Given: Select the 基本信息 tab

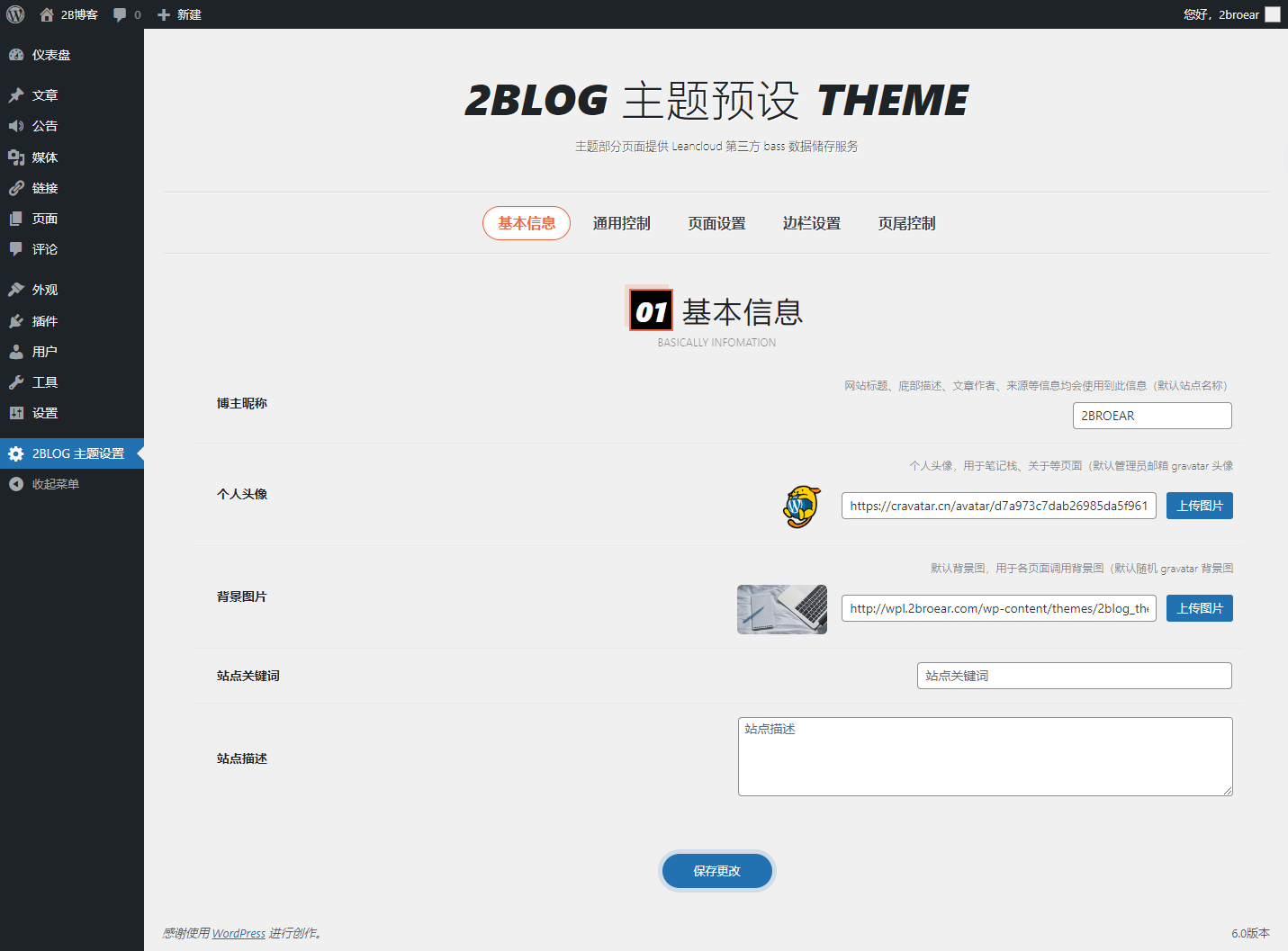Looking at the screenshot, I should 527,223.
